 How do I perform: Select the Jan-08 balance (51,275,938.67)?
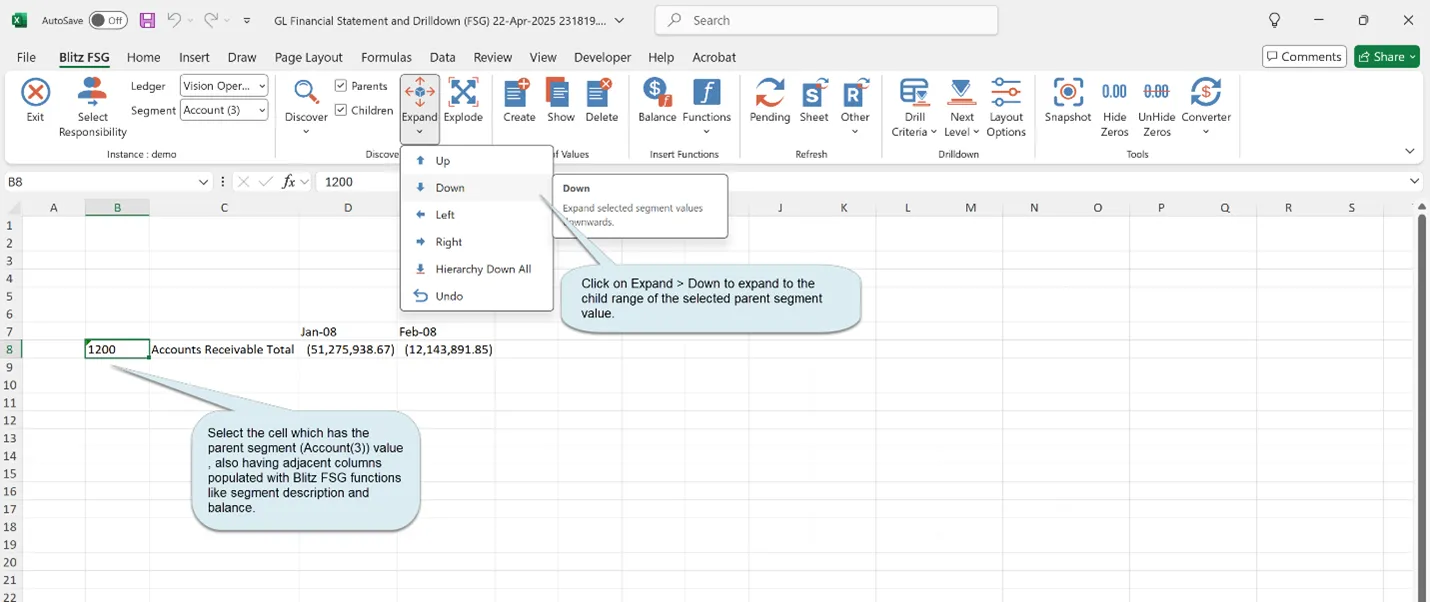[x=348, y=349]
